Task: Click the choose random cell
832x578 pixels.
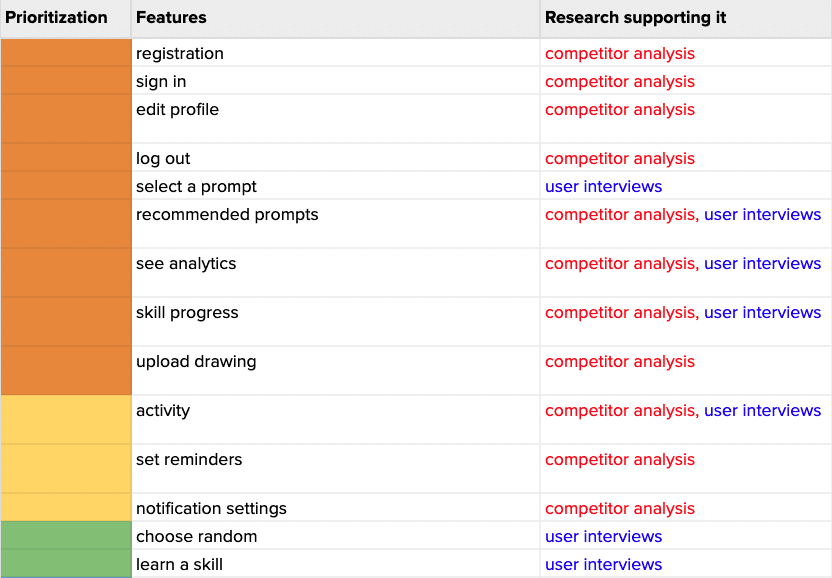Action: [196, 537]
